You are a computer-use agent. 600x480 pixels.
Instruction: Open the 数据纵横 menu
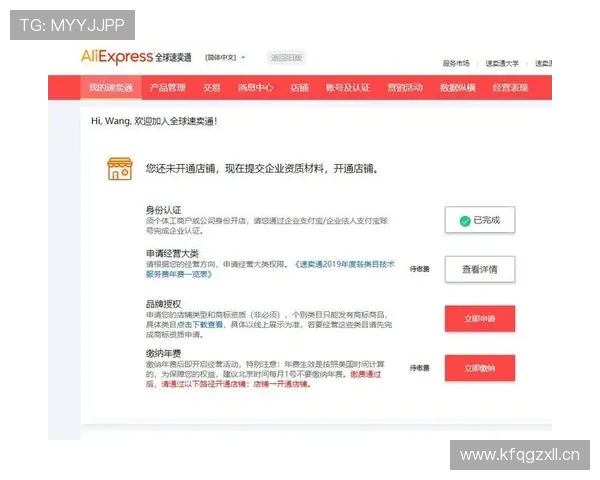pyautogui.click(x=458, y=88)
